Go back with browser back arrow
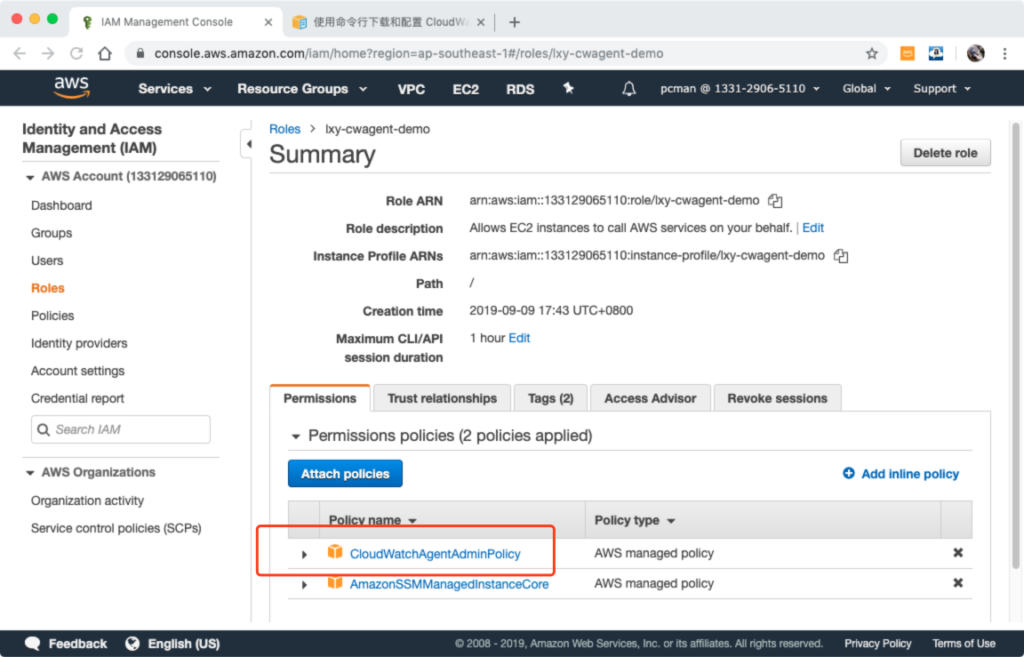The image size is (1024, 657). (x=20, y=54)
